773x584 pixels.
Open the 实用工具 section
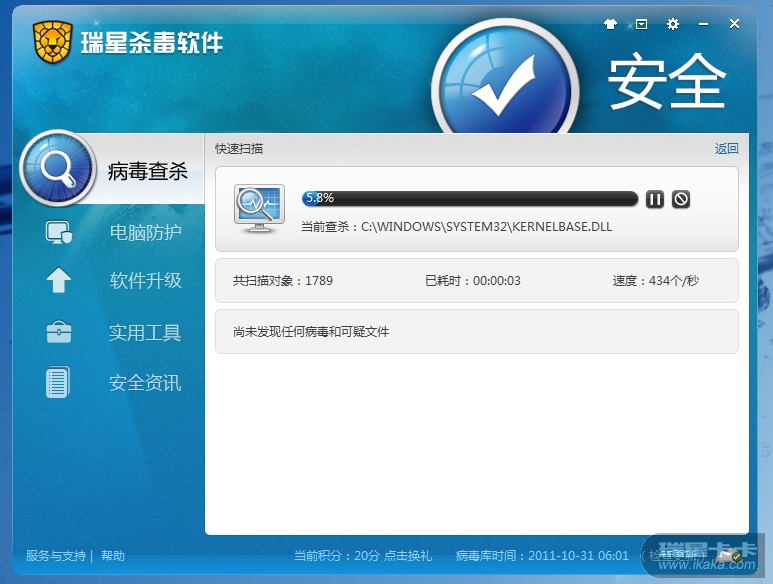click(145, 333)
